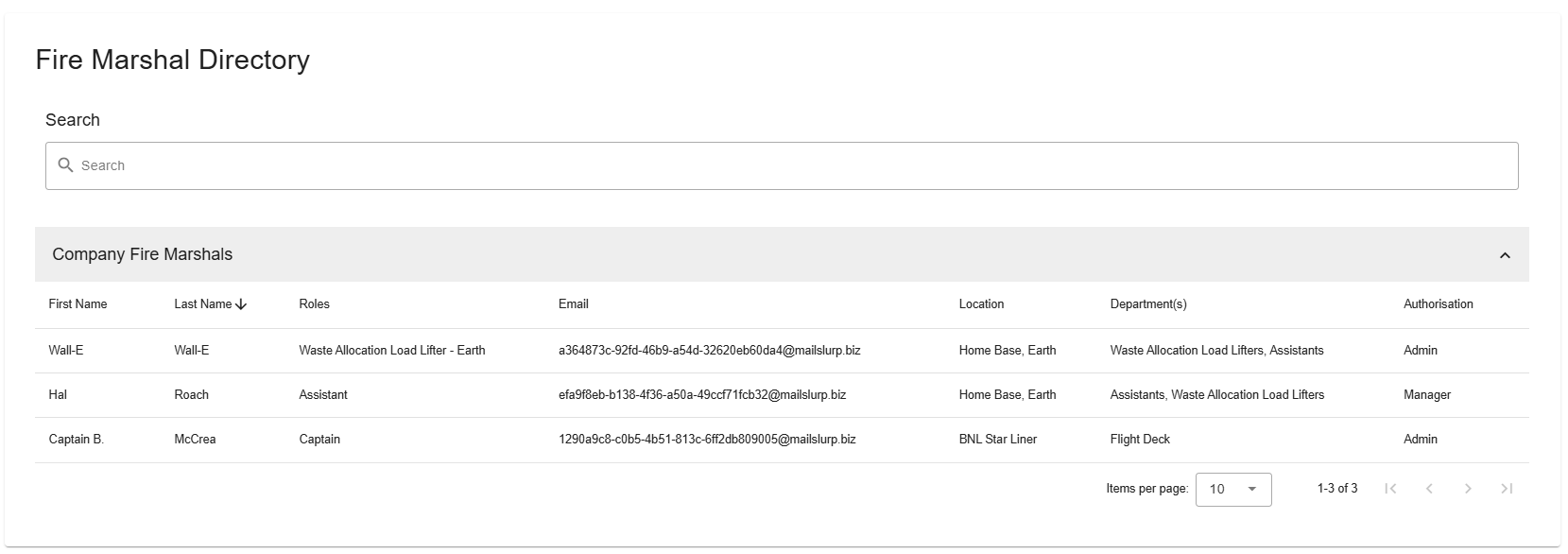Click into the Search input field
This screenshot has height=554, width=1568.
(x=794, y=165)
